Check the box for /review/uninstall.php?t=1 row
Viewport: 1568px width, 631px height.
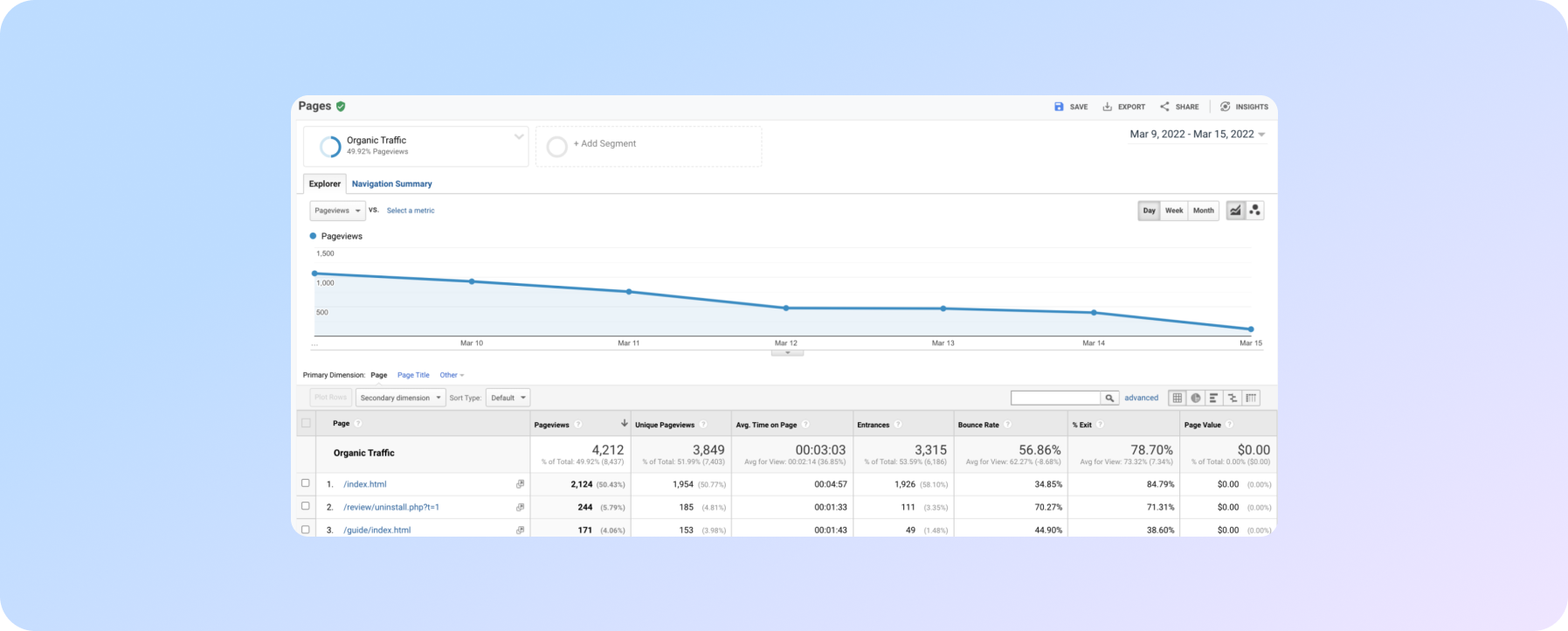pos(305,506)
